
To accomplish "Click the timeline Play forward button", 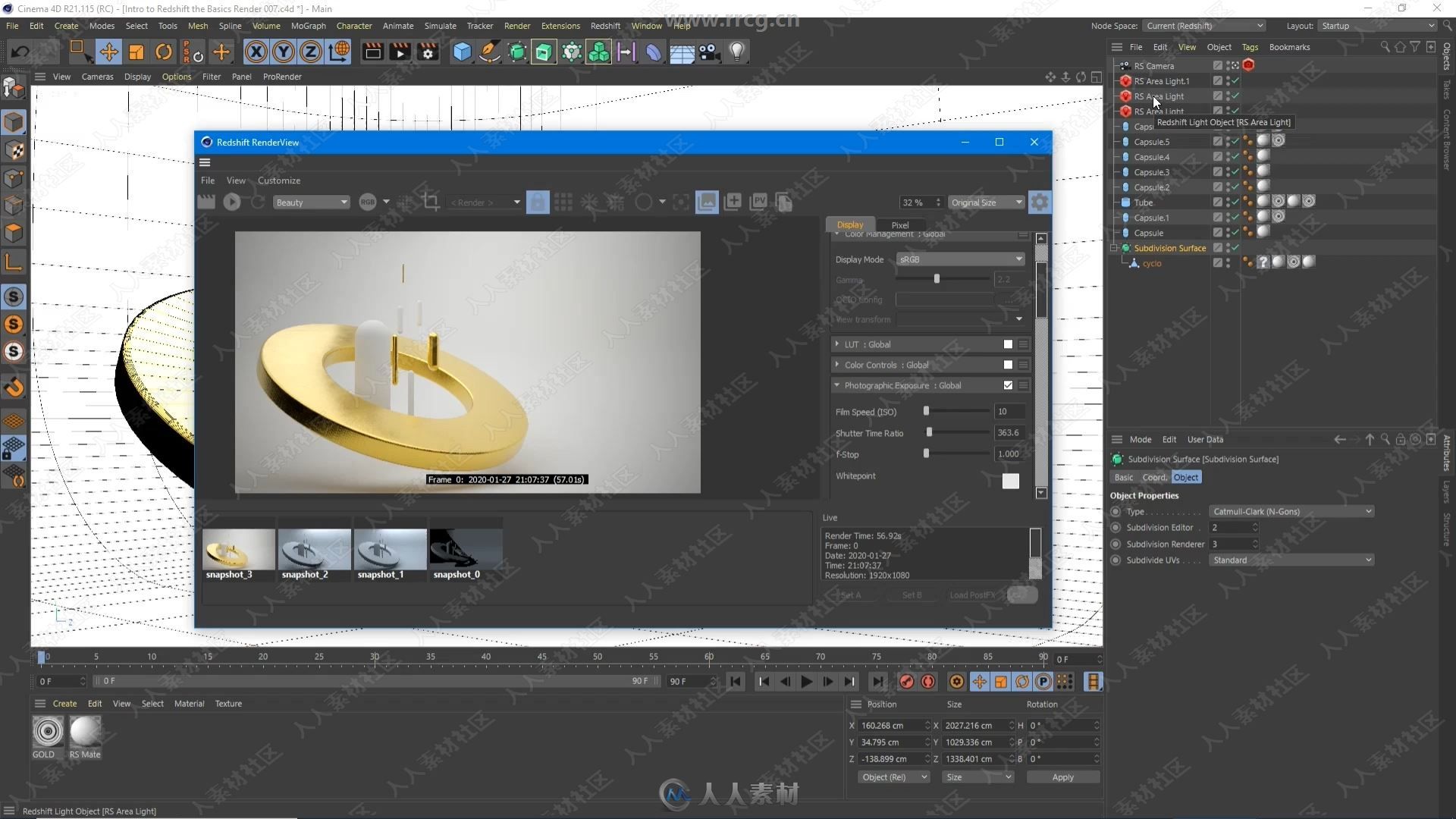I will coord(806,682).
